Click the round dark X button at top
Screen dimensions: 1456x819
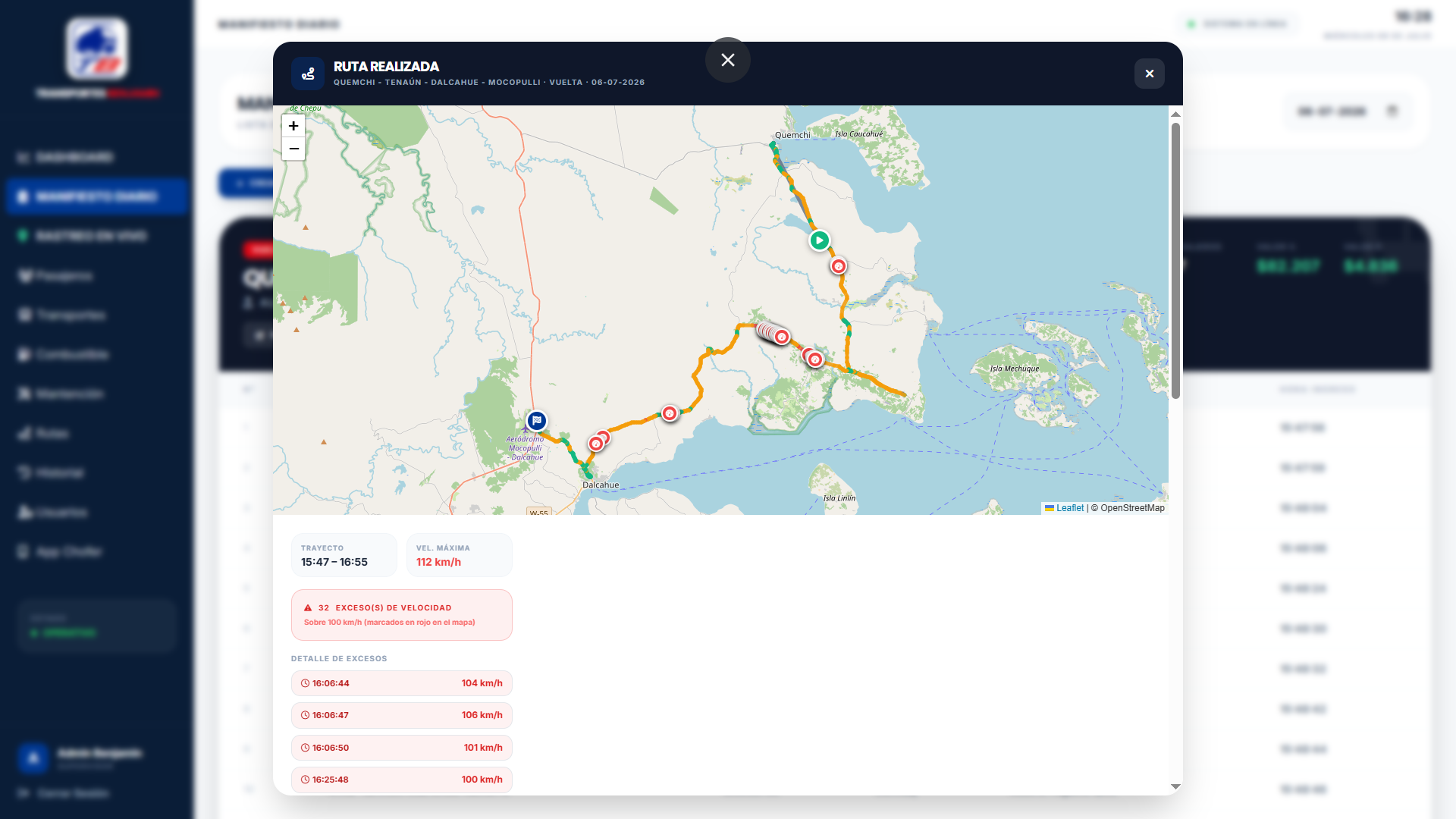(x=728, y=60)
